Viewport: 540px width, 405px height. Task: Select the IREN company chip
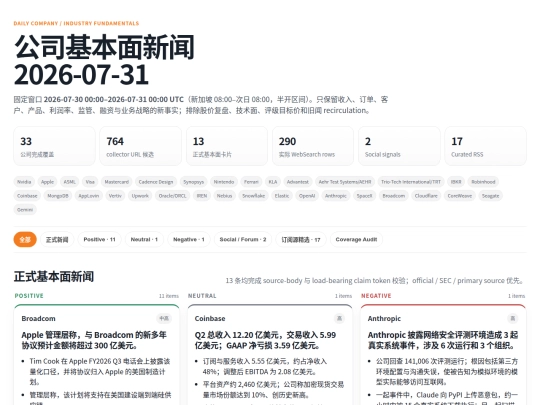202,196
